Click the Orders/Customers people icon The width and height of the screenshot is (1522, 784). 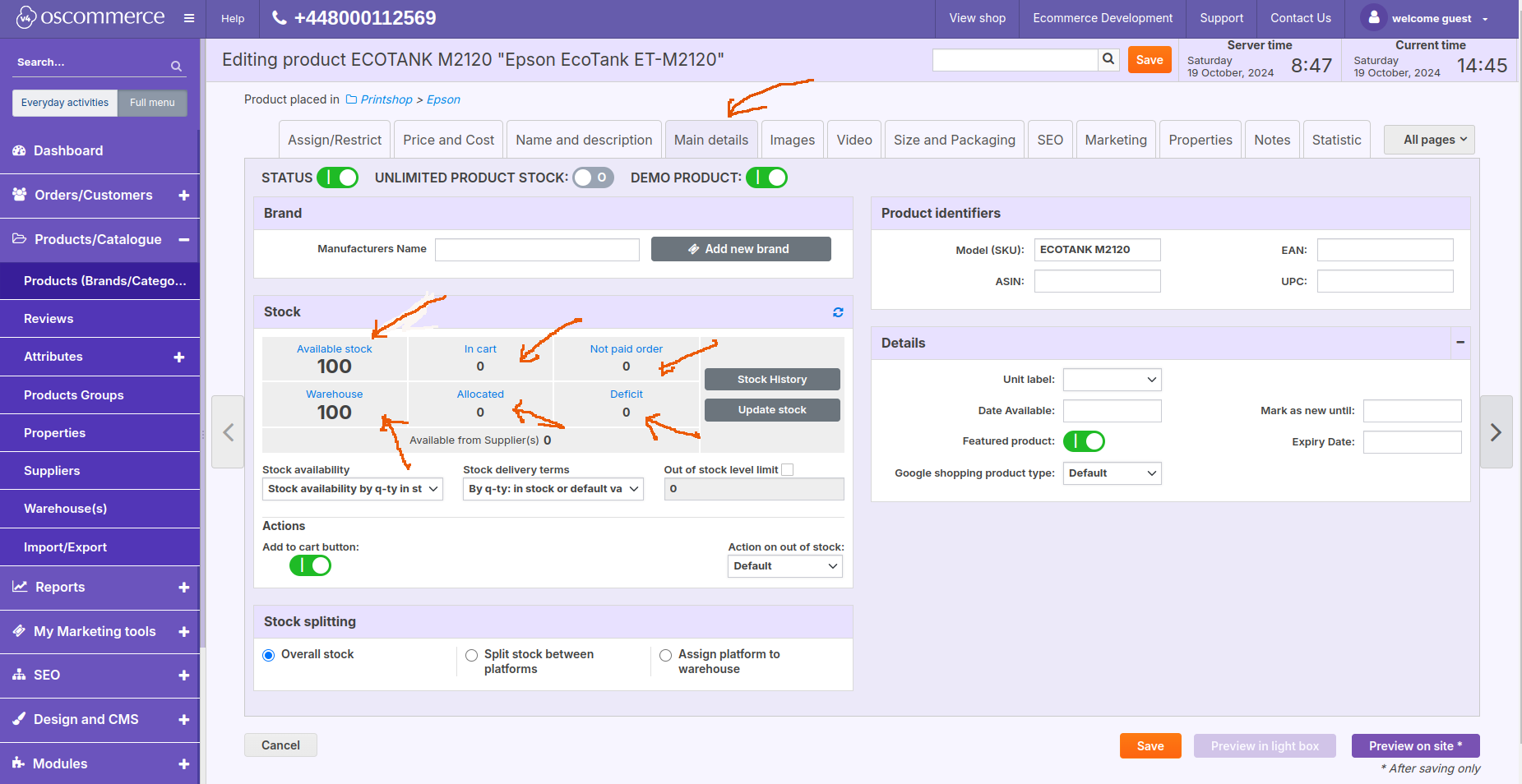click(x=20, y=195)
